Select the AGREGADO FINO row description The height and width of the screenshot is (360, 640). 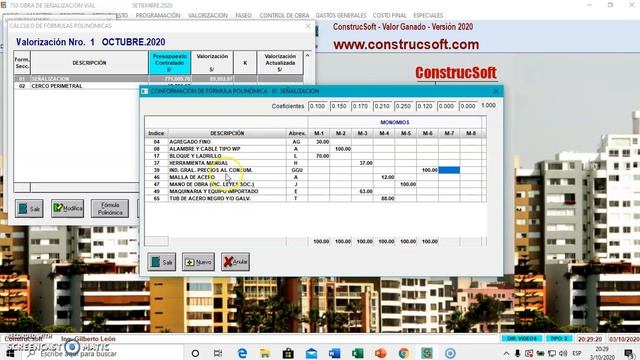[190, 142]
